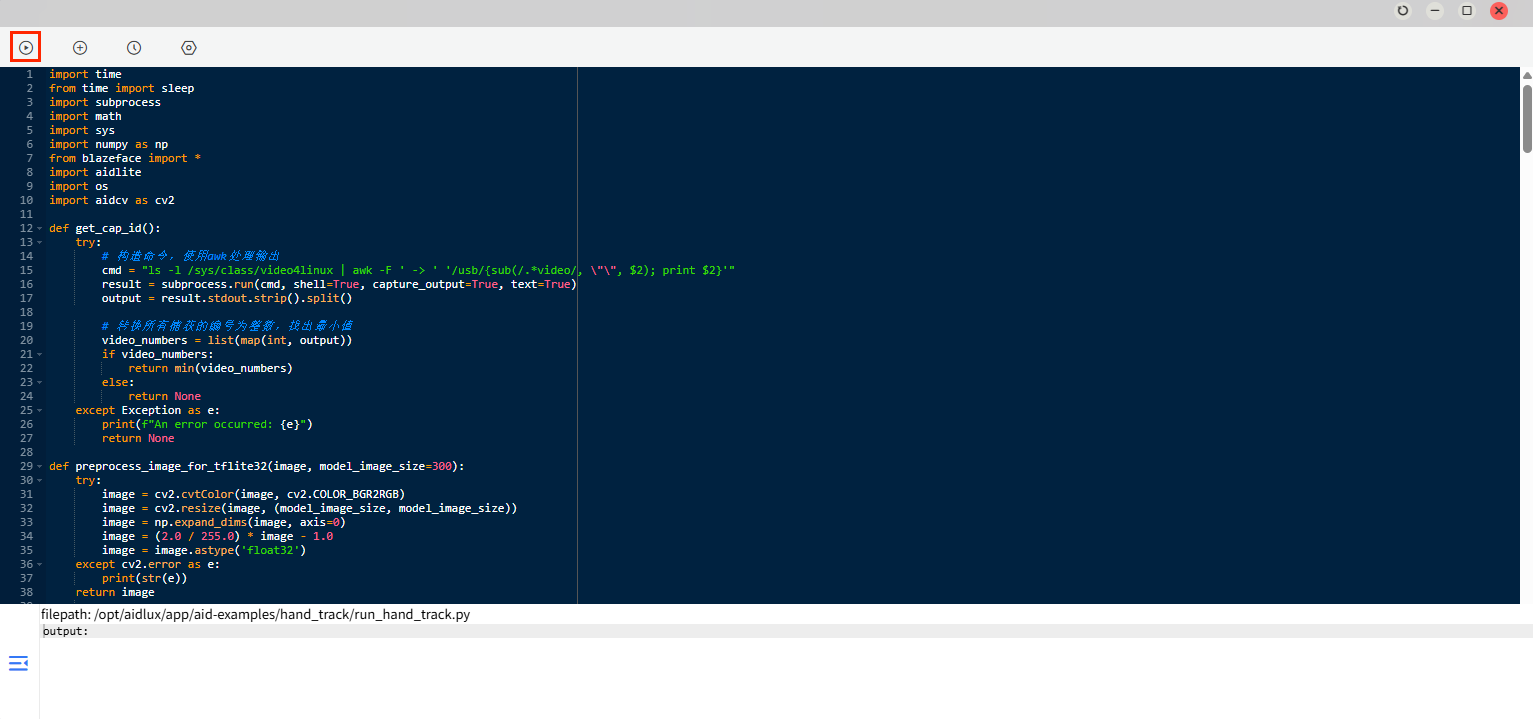Click the scroll-up arrow of the editor scrollbar
This screenshot has height=719, width=1533.
click(x=1527, y=75)
